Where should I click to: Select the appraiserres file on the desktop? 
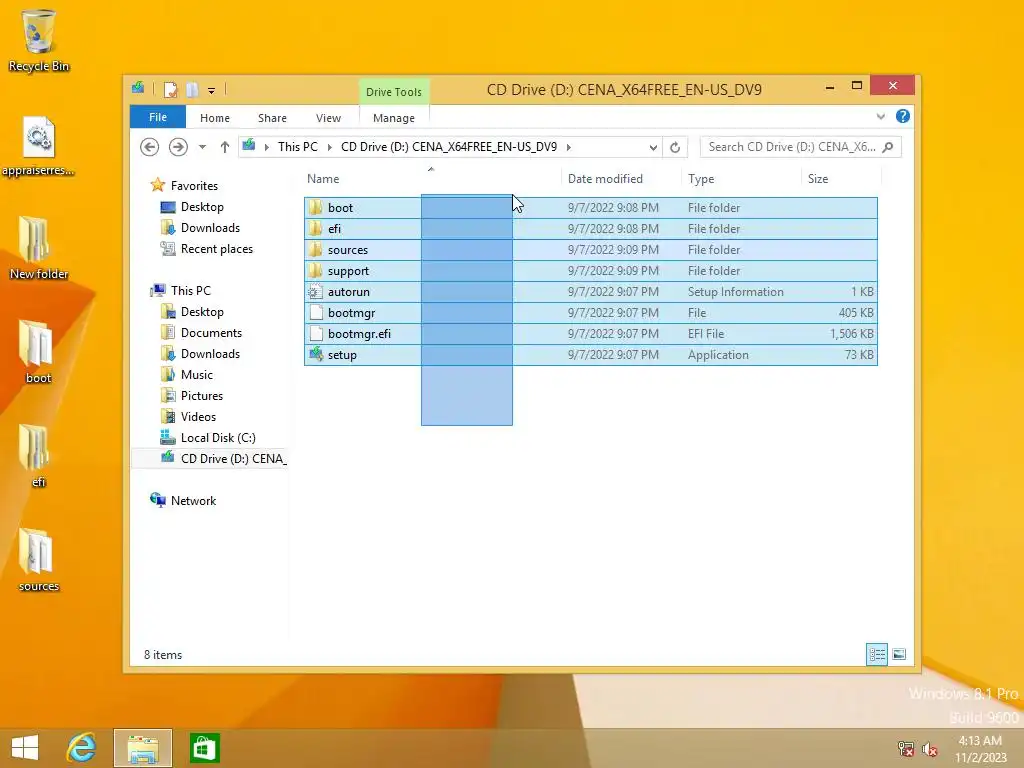pos(39,146)
